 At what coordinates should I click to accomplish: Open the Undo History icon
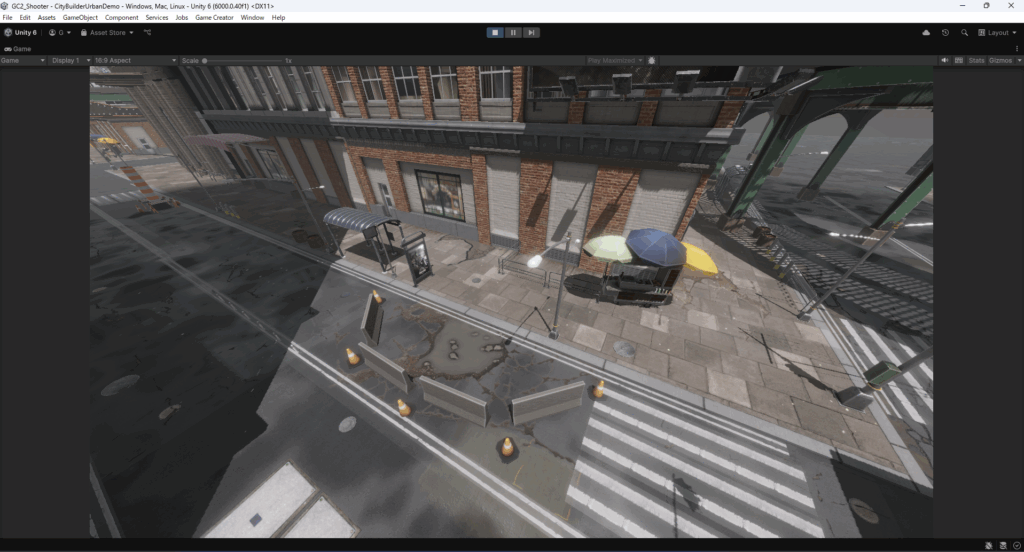point(945,32)
